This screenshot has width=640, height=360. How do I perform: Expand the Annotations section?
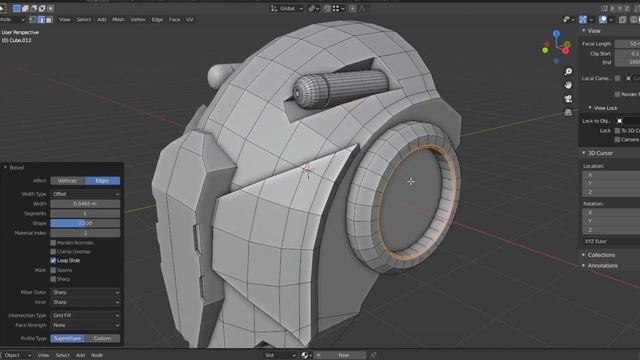pos(584,266)
